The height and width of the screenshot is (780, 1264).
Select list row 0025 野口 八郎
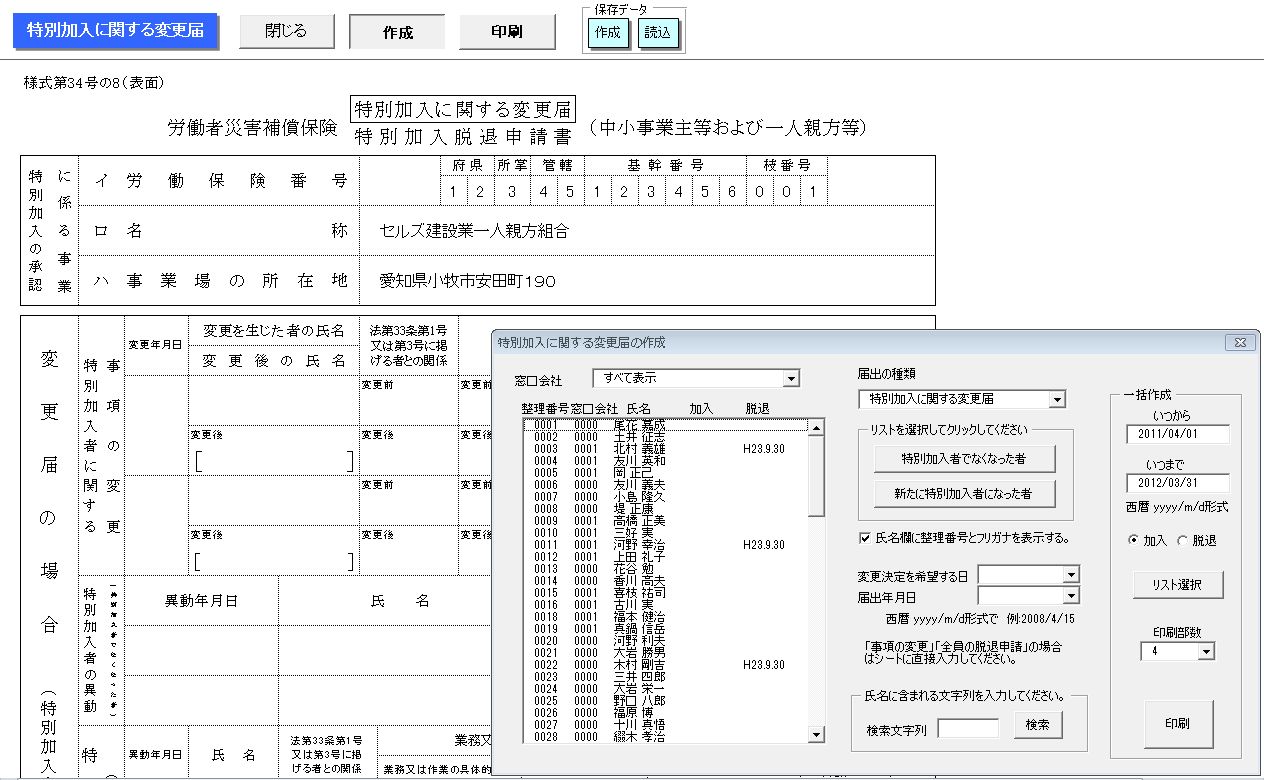coord(665,701)
